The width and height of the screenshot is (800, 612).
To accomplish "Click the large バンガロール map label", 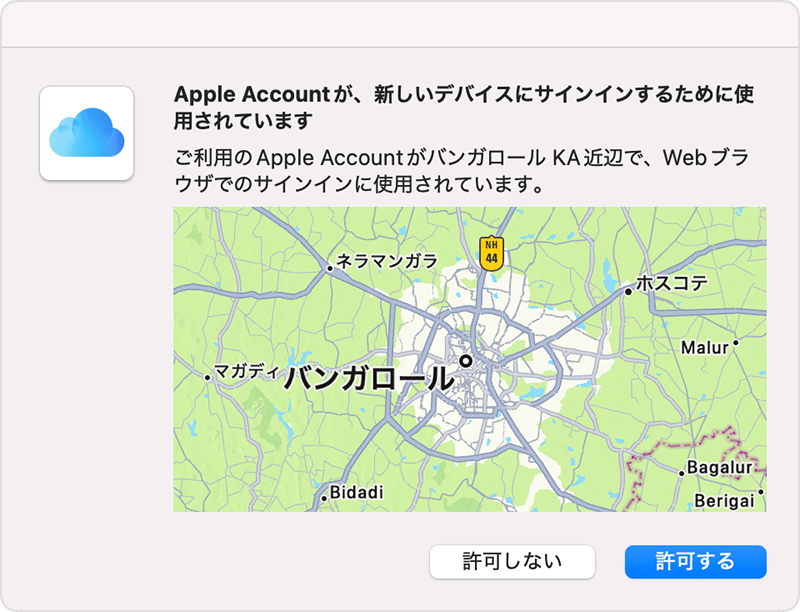I will point(368,378).
